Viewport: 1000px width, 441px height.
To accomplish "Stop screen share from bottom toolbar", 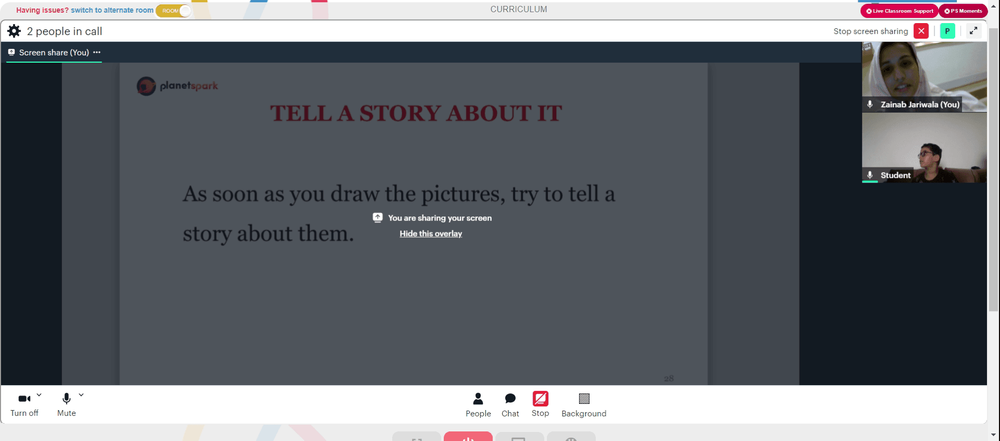I will coord(540,405).
